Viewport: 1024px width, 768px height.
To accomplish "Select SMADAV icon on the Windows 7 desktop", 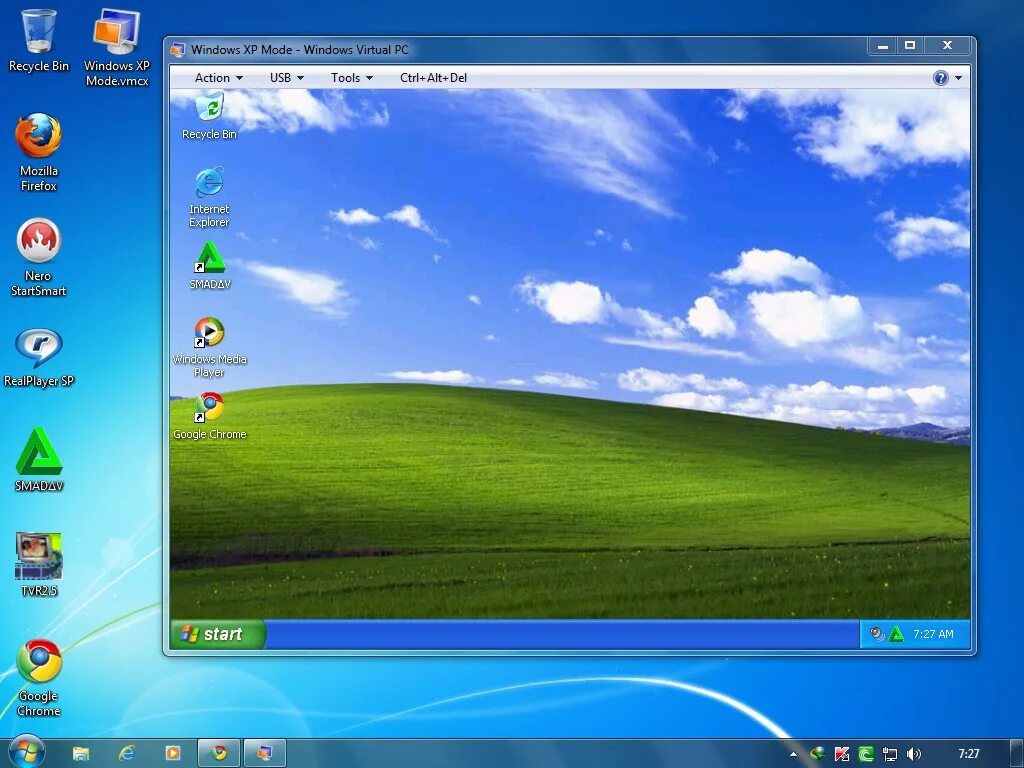I will (x=39, y=459).
